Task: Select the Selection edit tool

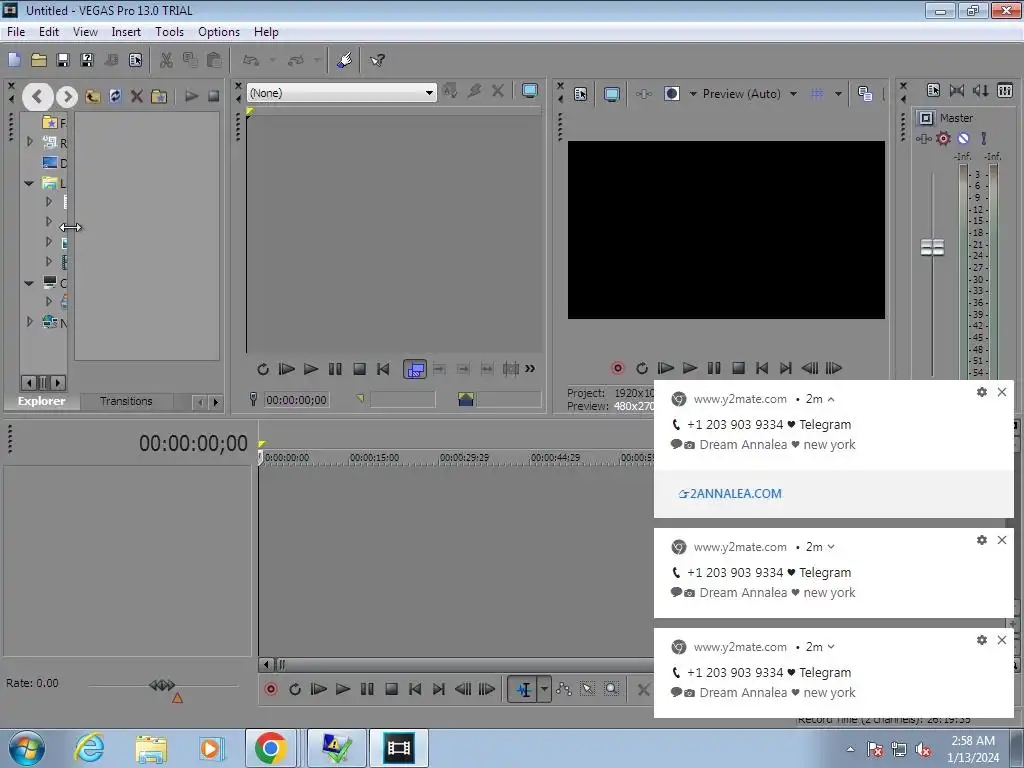Action: (587, 689)
